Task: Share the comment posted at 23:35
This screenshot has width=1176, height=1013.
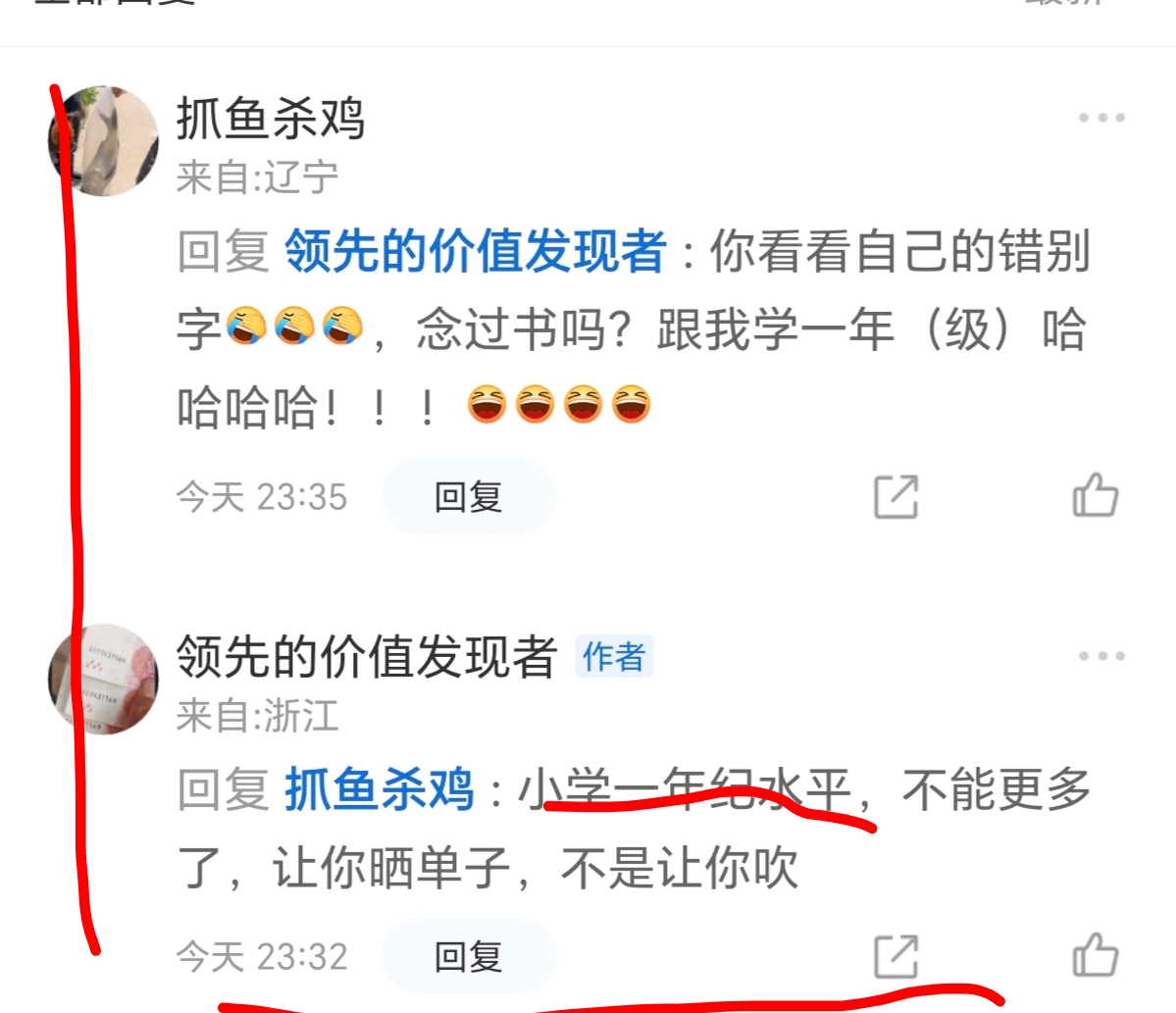Action: coord(896,496)
